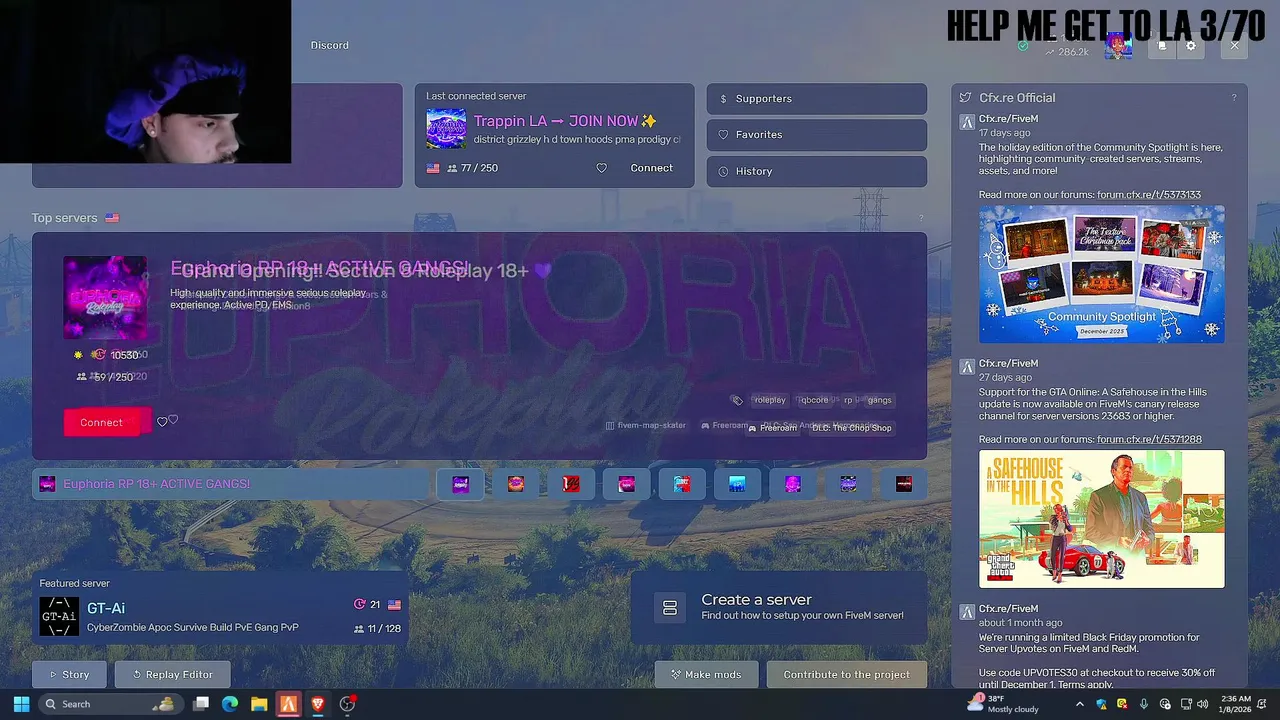
Task: Select the cyan blue server icon in carousel
Action: pyautogui.click(x=737, y=484)
